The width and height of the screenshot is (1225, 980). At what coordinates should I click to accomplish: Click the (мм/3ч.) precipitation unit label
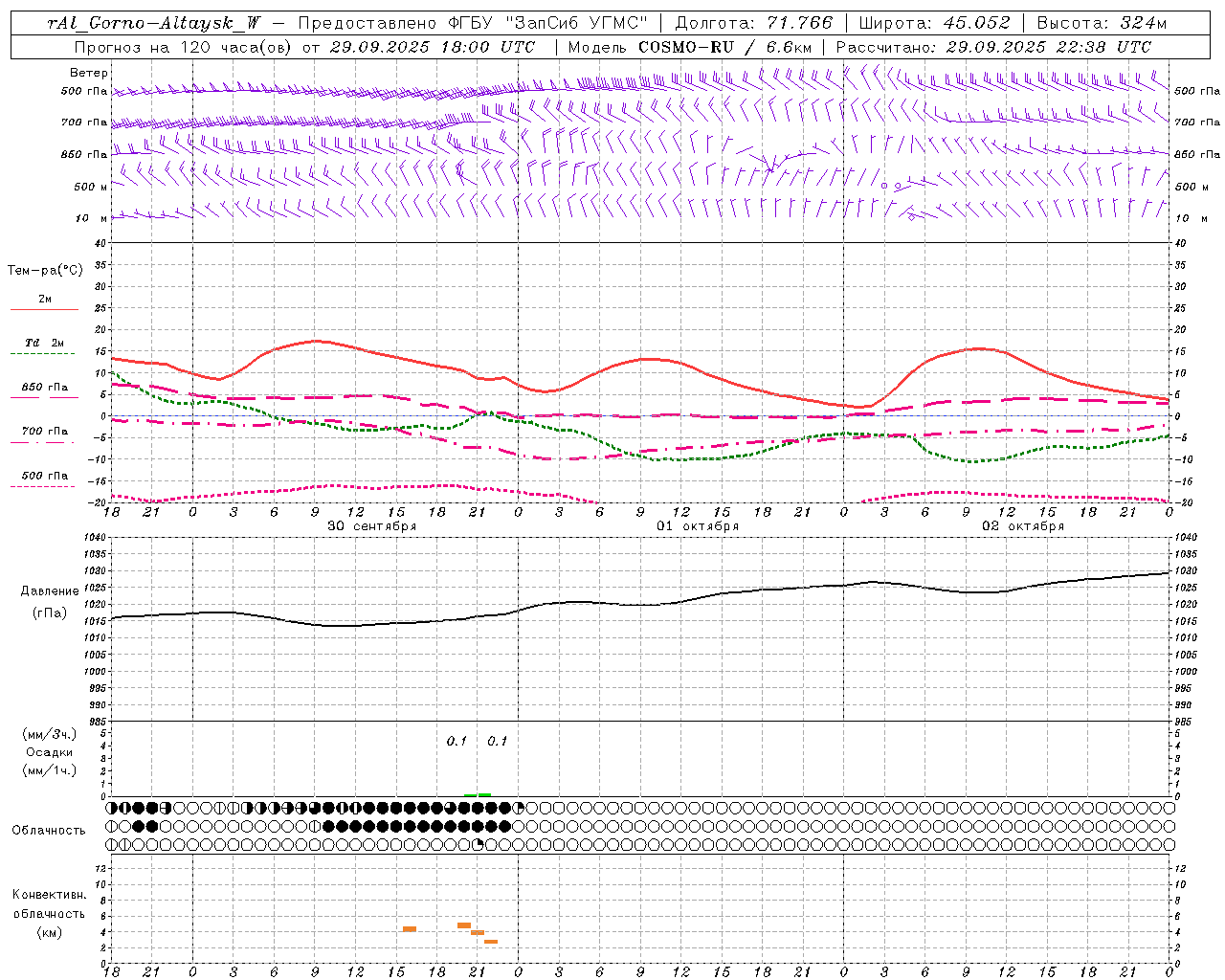pyautogui.click(x=50, y=734)
